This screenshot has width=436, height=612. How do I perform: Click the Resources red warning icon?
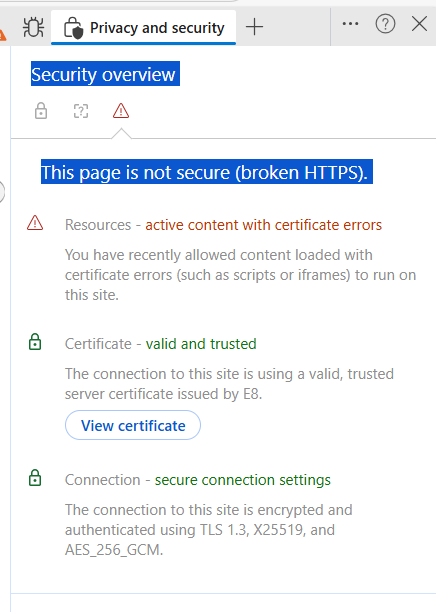click(x=35, y=223)
